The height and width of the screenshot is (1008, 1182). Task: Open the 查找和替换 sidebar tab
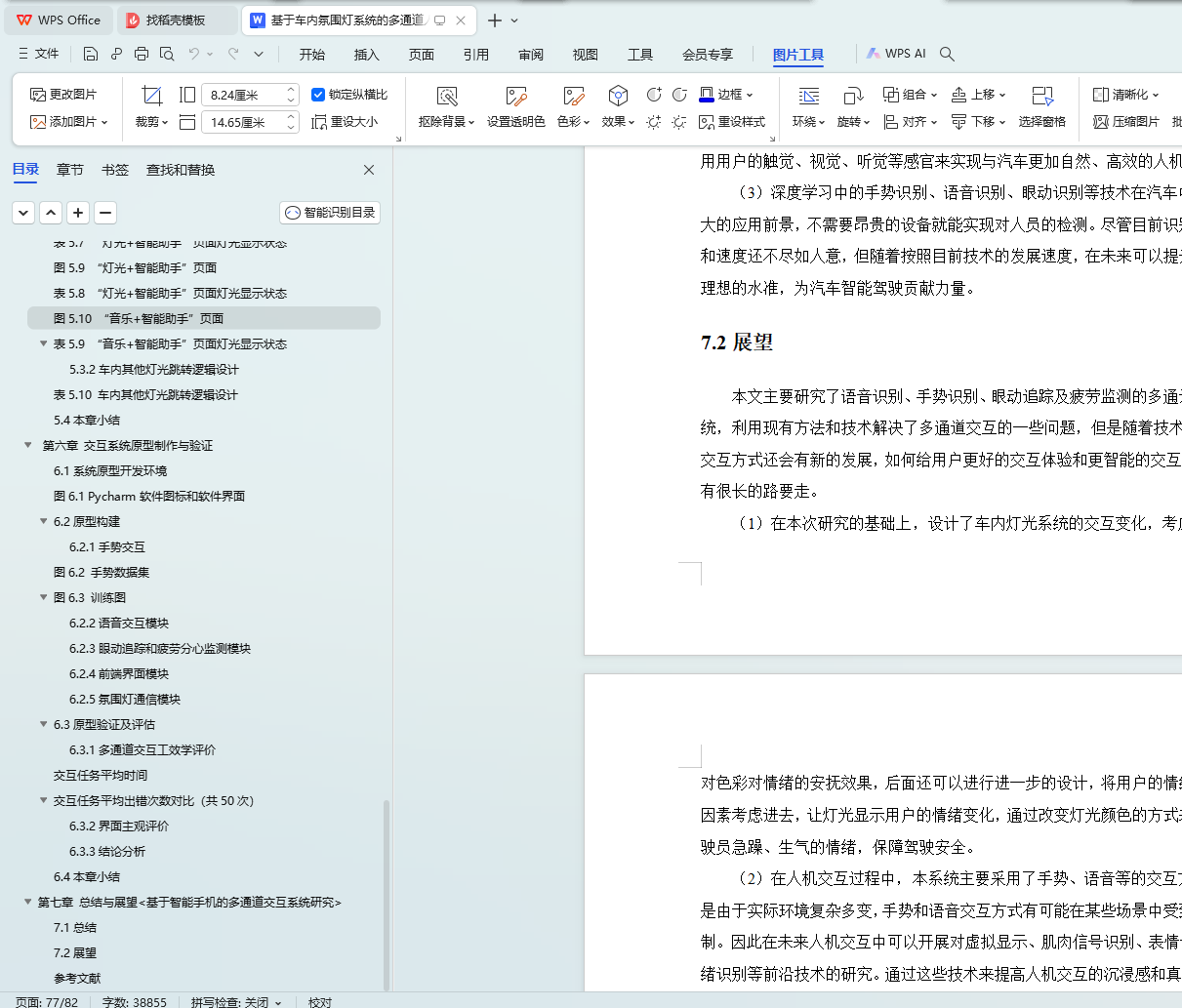pyautogui.click(x=181, y=170)
